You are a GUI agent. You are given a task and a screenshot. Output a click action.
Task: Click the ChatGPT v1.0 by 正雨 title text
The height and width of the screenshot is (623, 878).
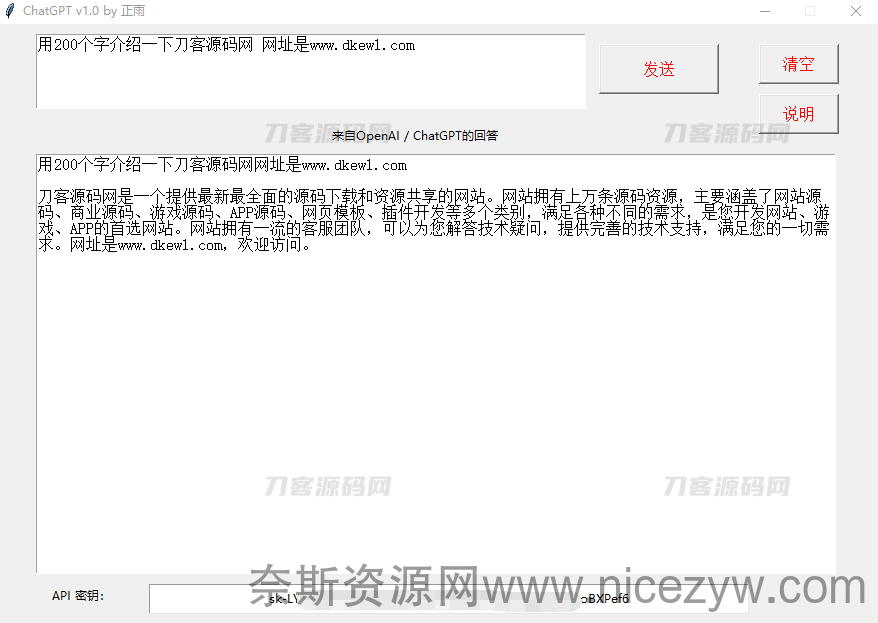click(x=84, y=11)
